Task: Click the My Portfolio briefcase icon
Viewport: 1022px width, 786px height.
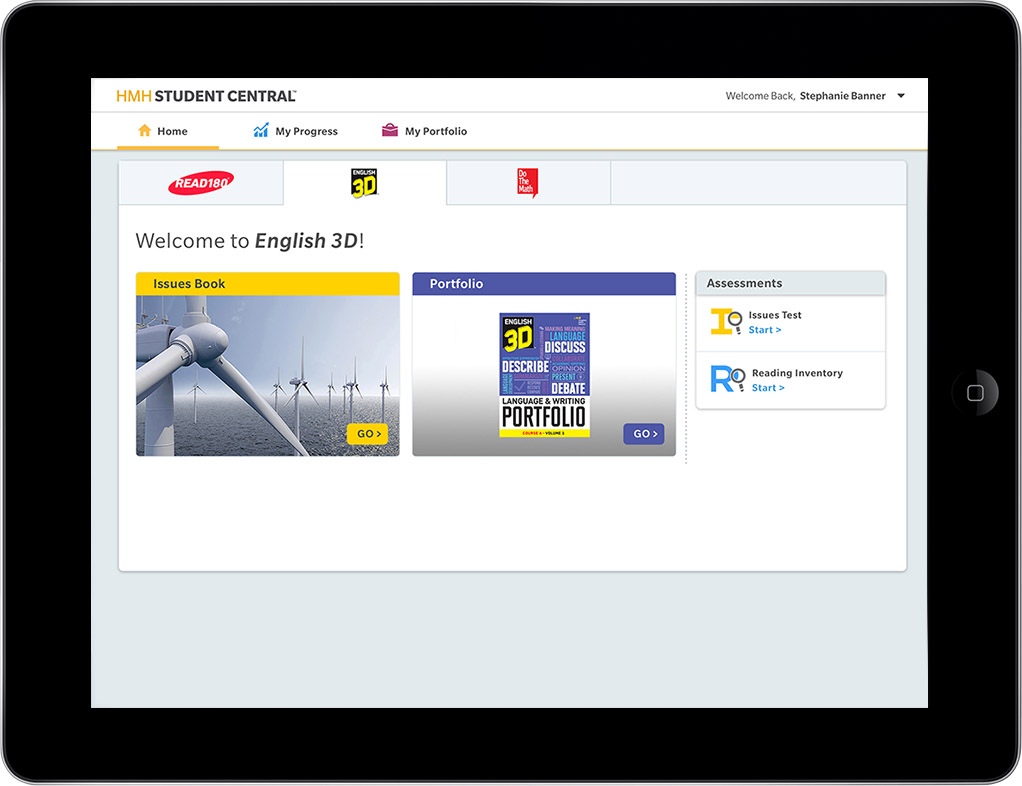Action: [390, 130]
